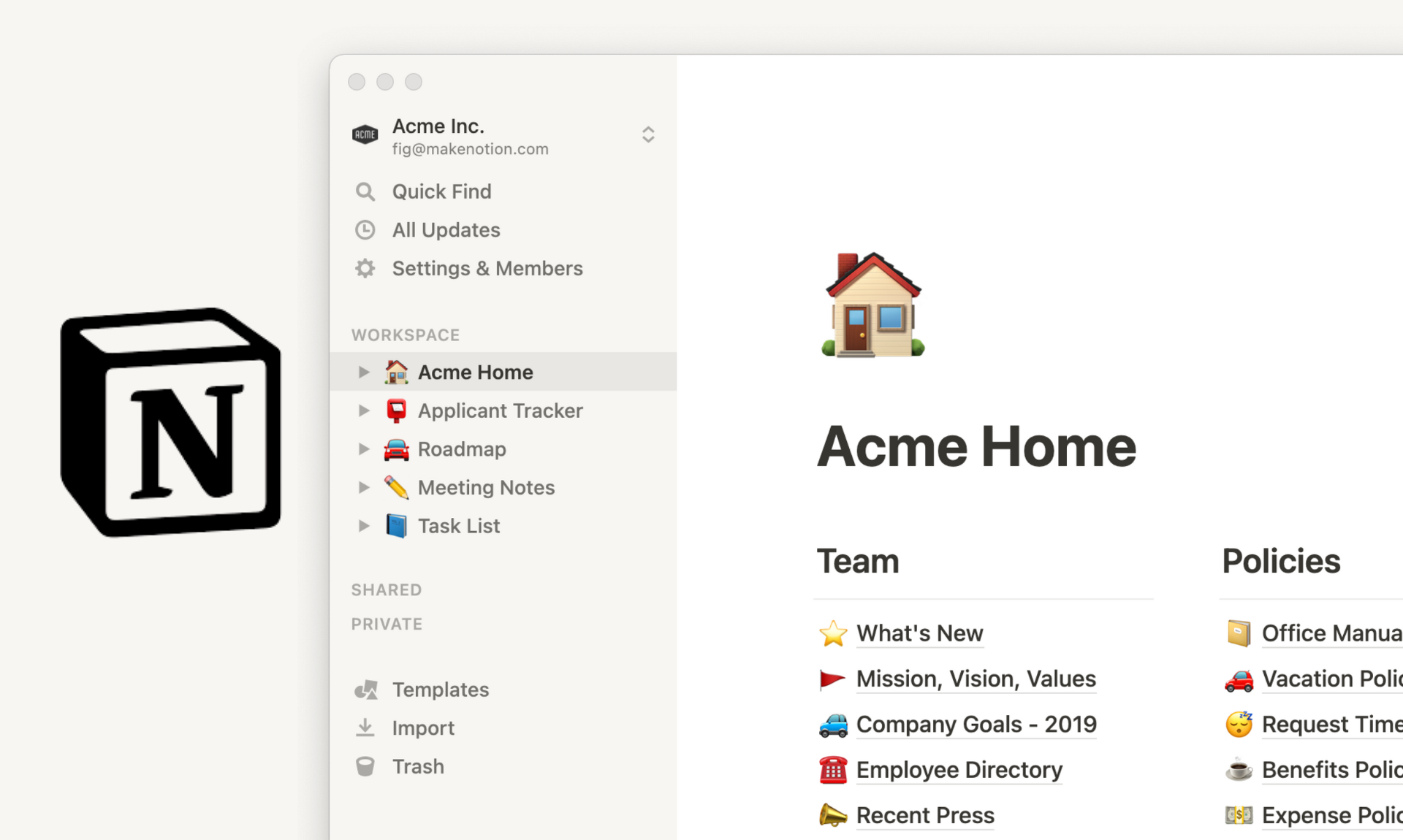This screenshot has width=1403, height=840.
Task: Click the All Updates clock icon
Action: [x=365, y=230]
